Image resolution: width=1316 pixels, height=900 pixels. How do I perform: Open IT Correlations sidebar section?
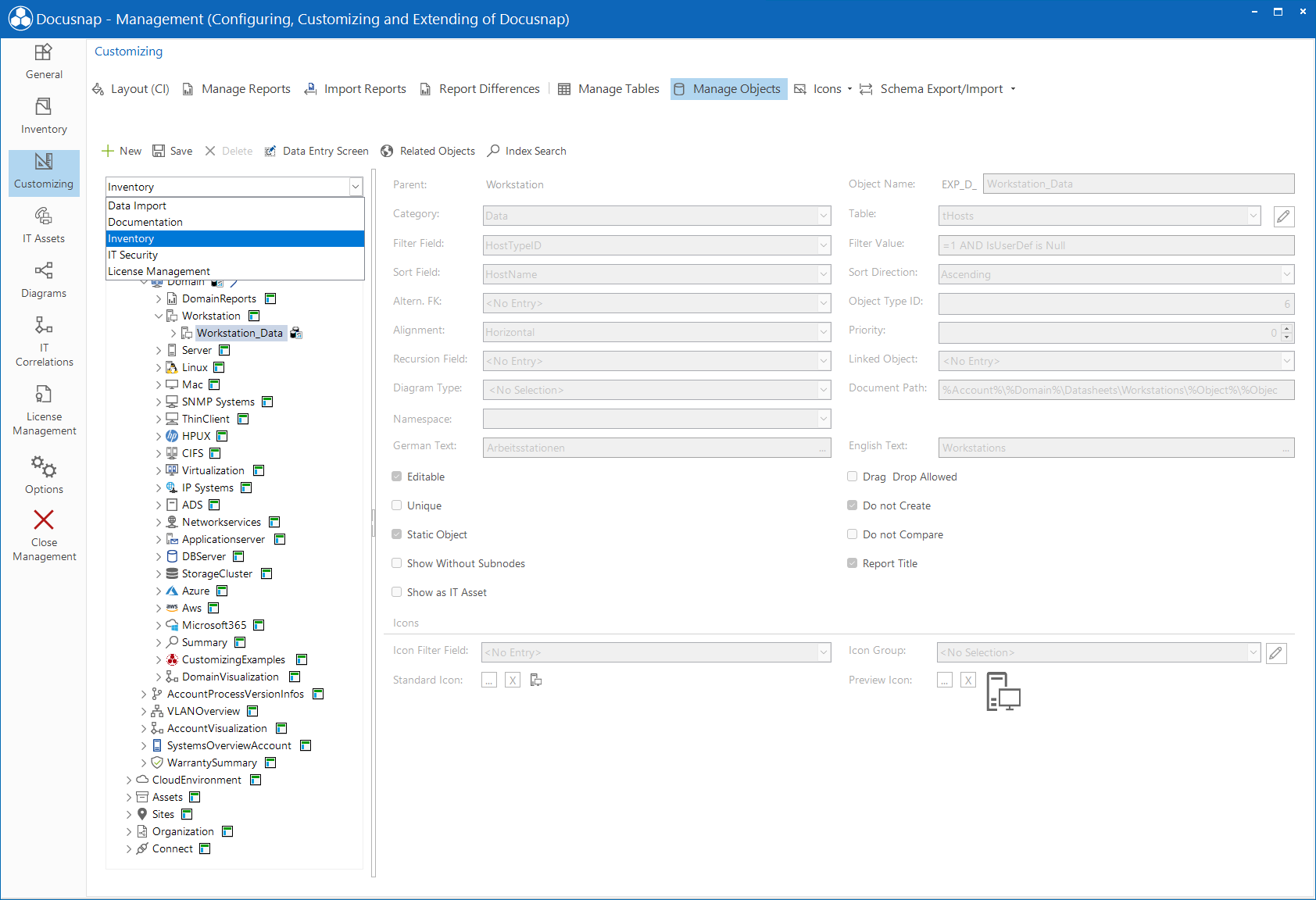click(x=44, y=341)
